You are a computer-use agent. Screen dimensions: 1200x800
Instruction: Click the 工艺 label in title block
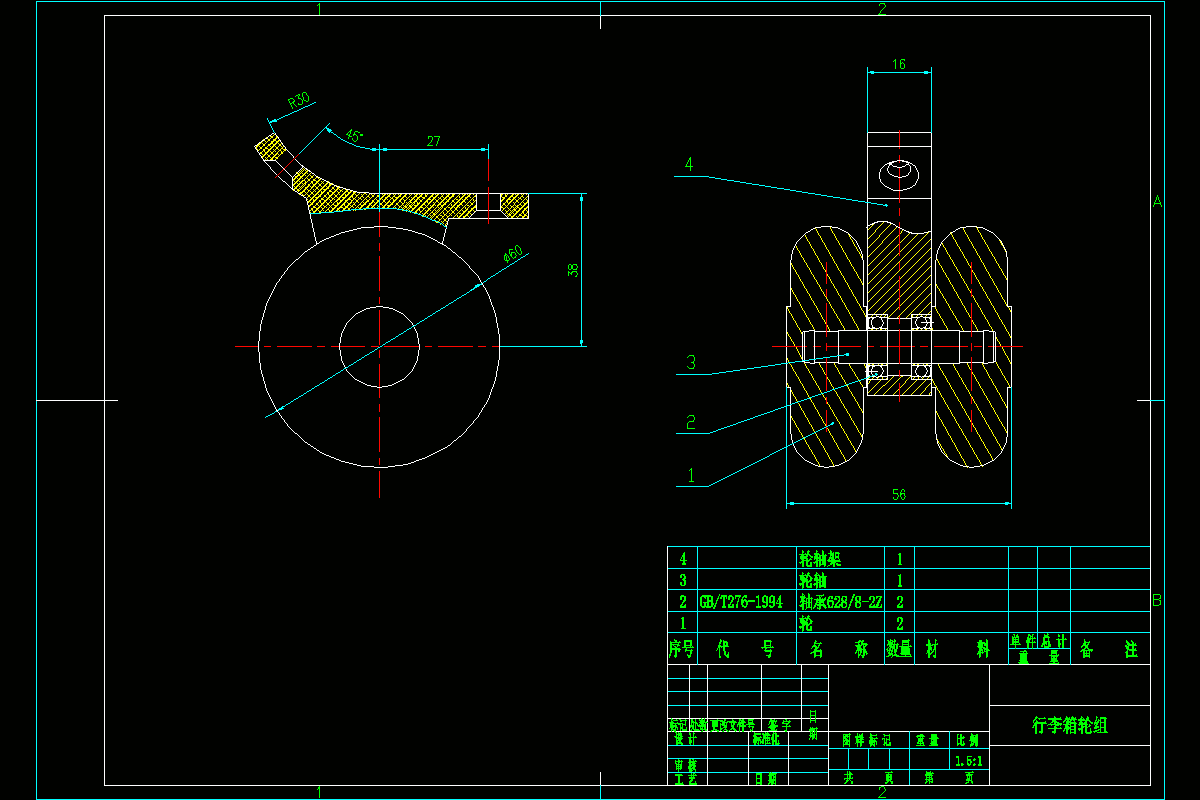685,778
